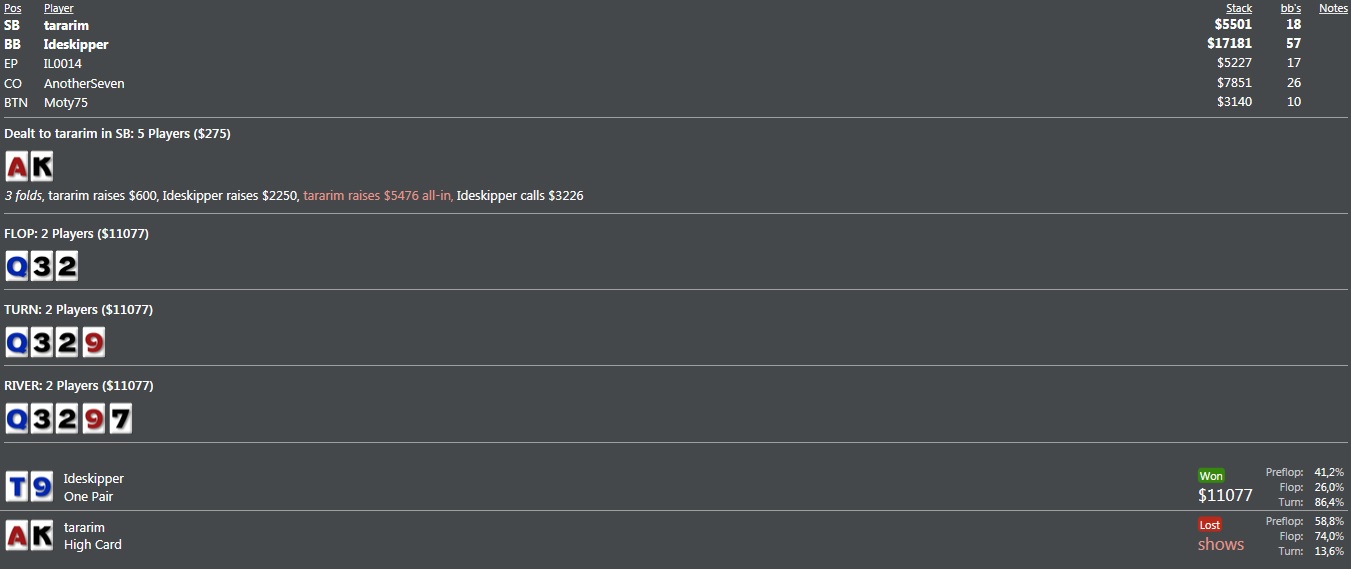Click the shows link for tararim
The height and width of the screenshot is (569, 1351).
(x=1221, y=544)
